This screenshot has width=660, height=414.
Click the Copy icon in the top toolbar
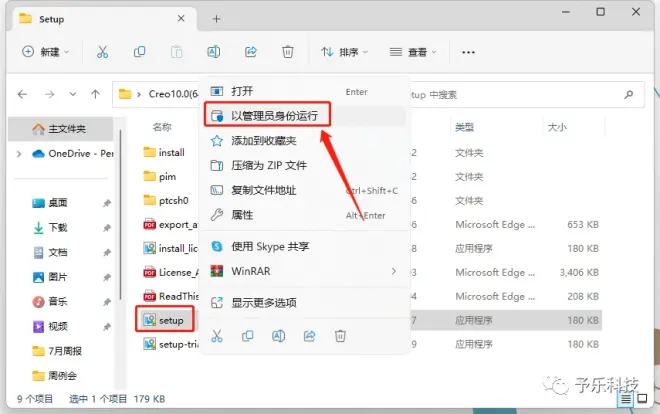tap(139, 52)
